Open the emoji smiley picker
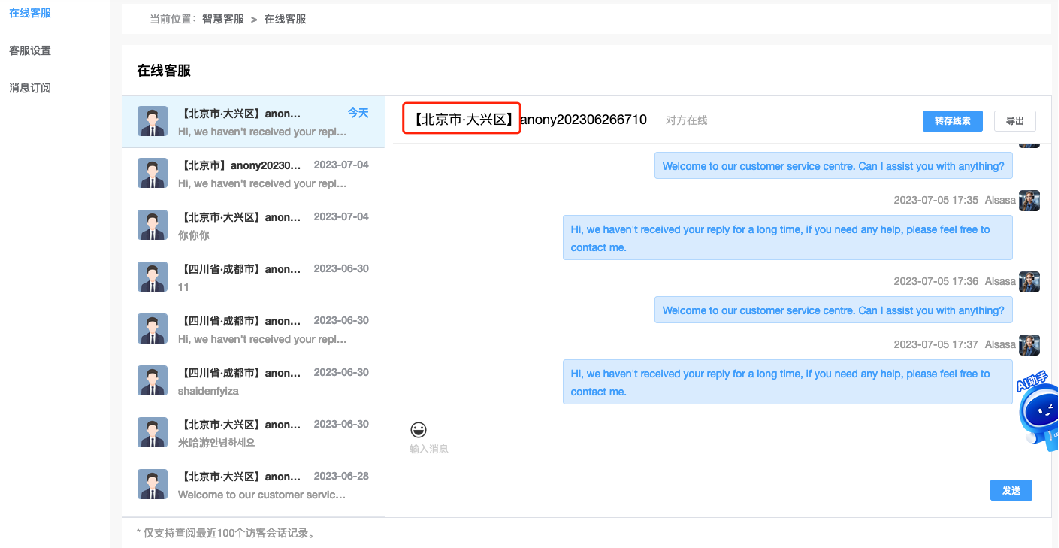The width and height of the screenshot is (1059, 548). (419, 429)
